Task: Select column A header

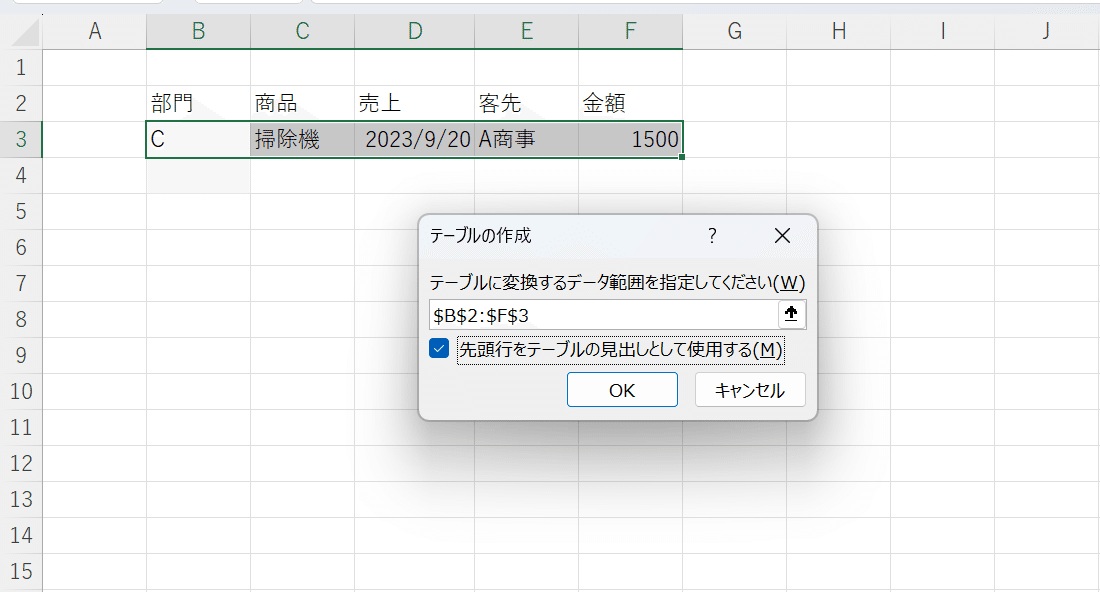Action: tap(95, 32)
